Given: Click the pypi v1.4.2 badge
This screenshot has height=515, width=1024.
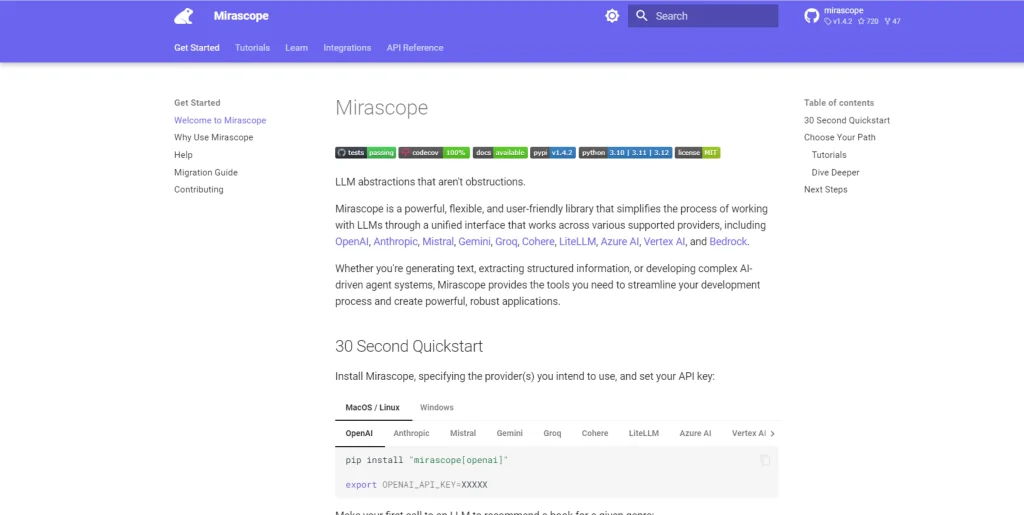Looking at the screenshot, I should 552,153.
